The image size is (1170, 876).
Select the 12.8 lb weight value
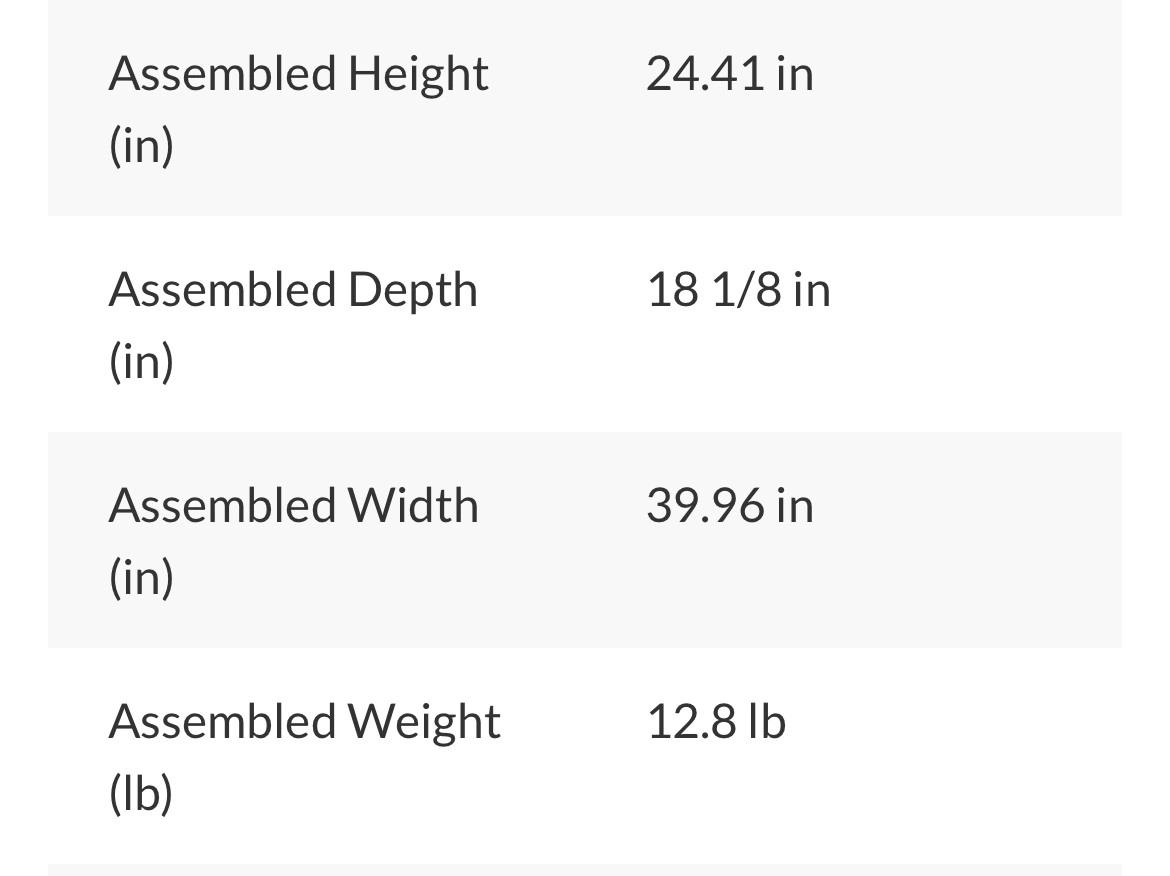pyautogui.click(x=716, y=722)
